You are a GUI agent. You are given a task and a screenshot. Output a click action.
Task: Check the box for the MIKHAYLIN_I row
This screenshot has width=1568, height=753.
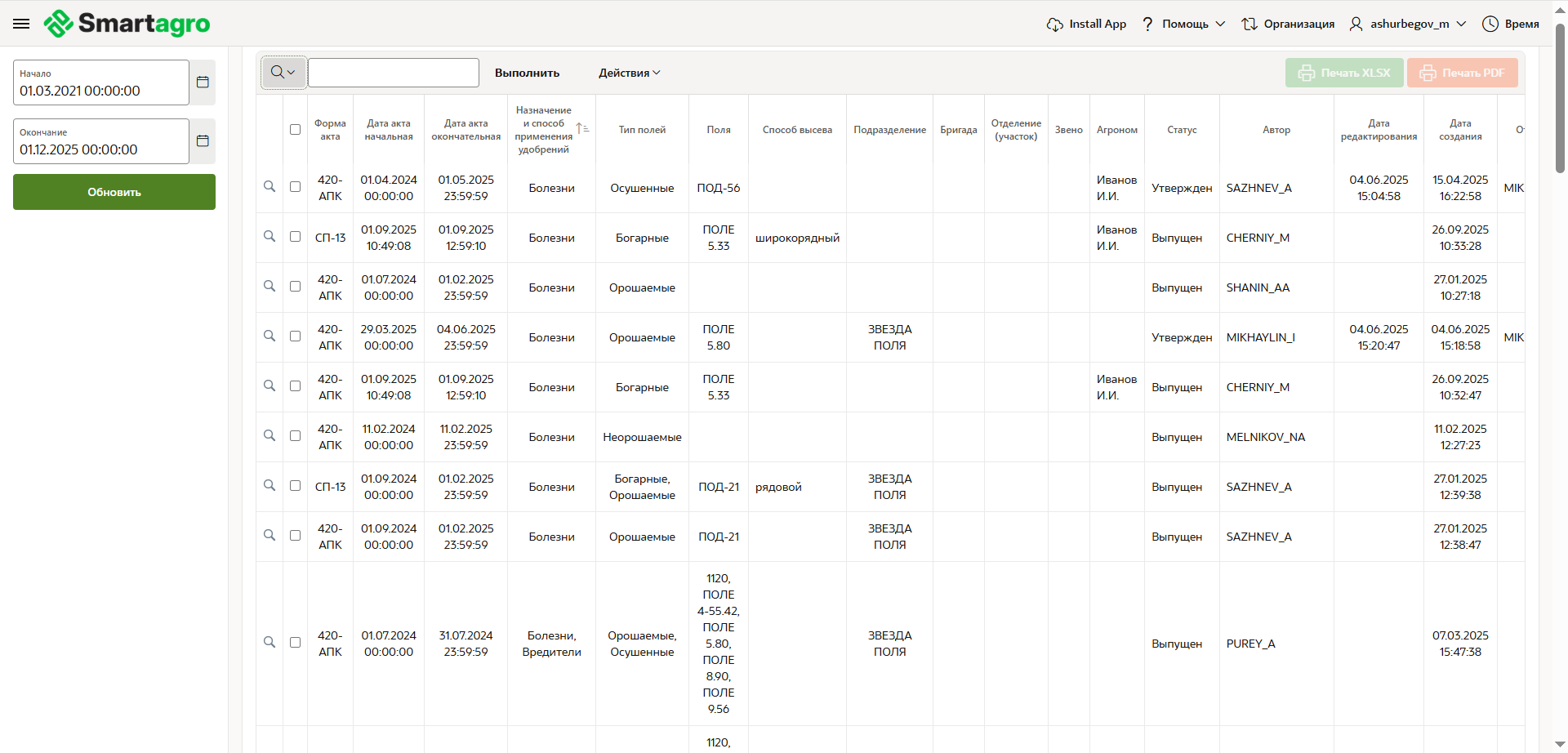[295, 336]
